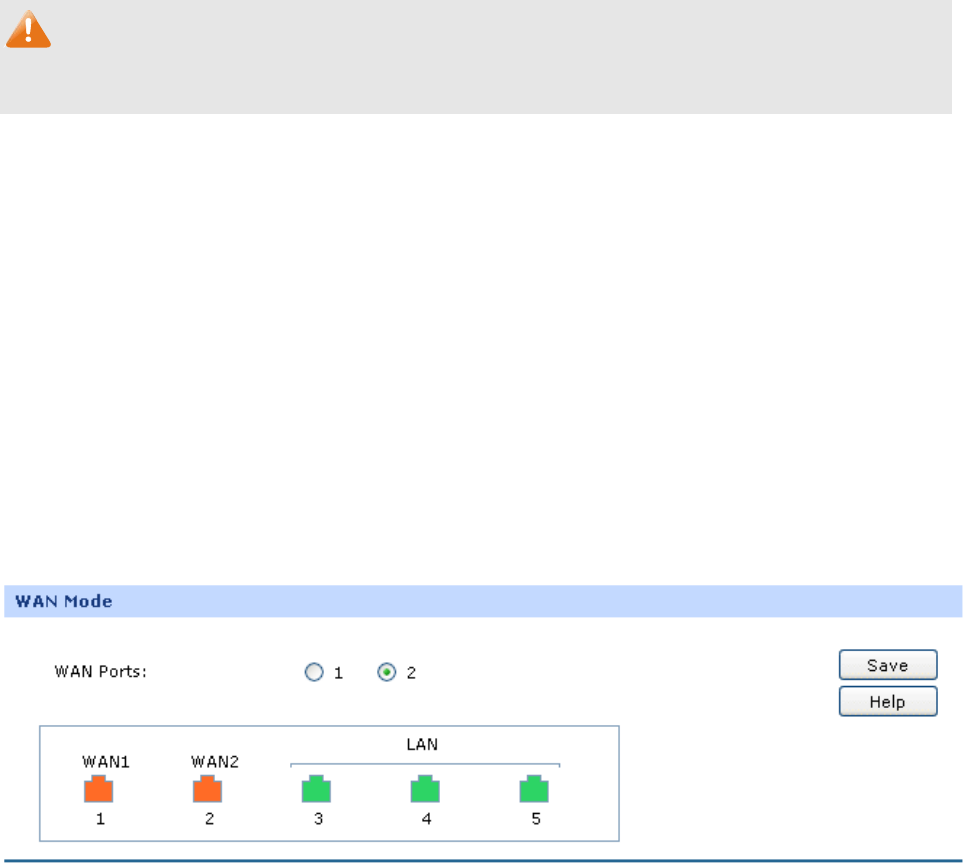Image resolution: width=967 pixels, height=864 pixels.
Task: Click the green LAN port 5 icon
Action: point(534,789)
